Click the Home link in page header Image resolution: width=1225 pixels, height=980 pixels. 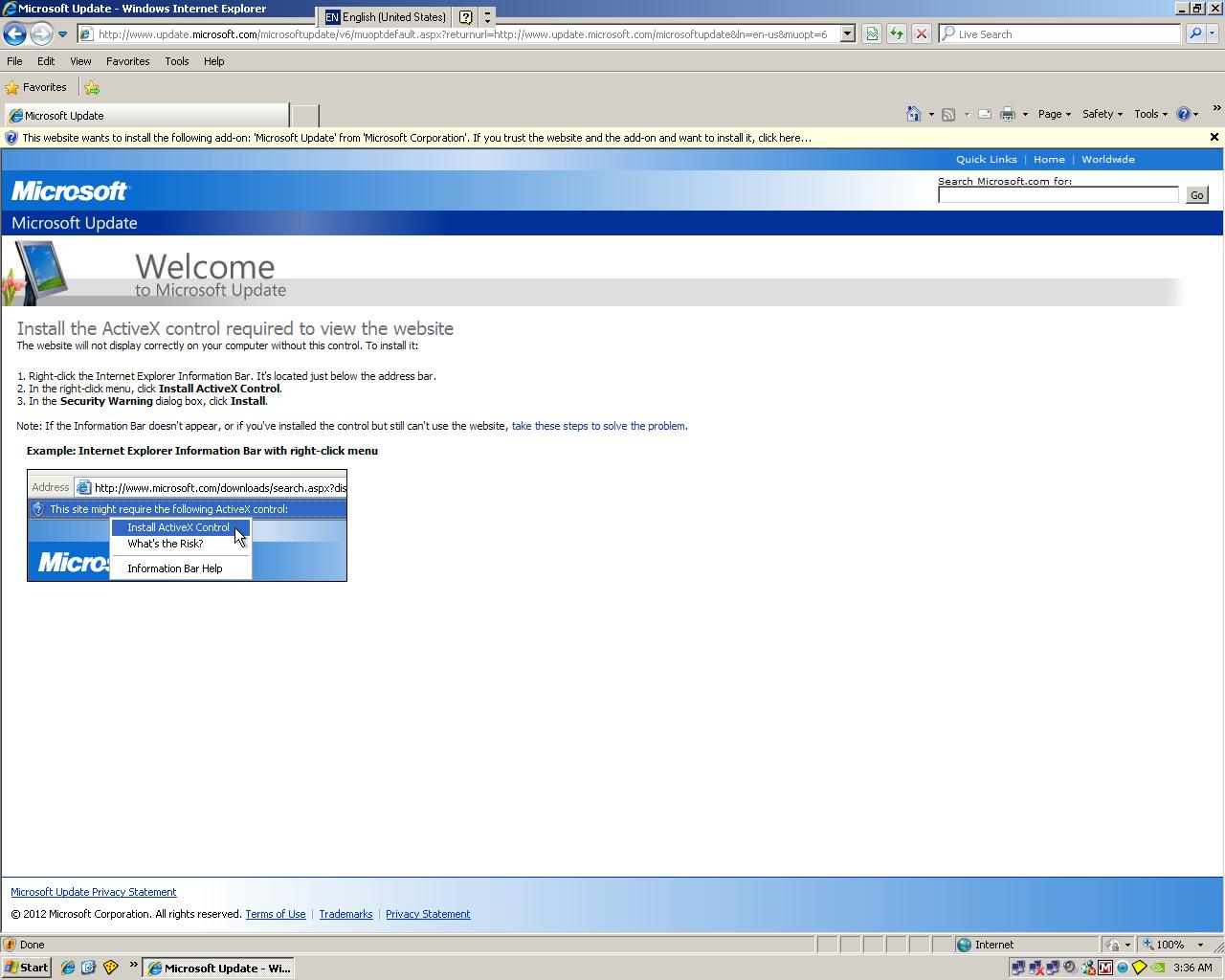(1049, 160)
